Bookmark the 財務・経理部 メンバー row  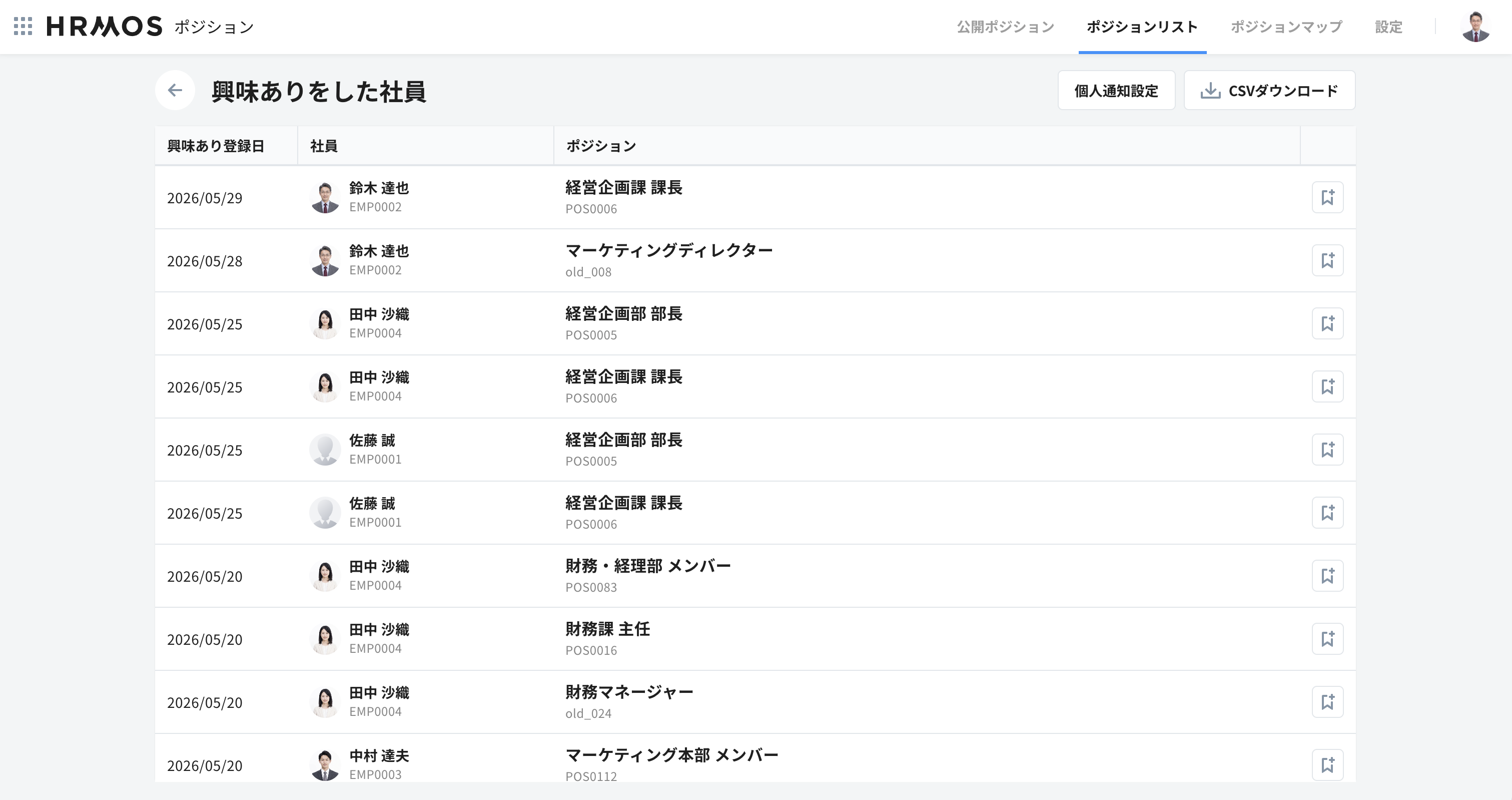1328,576
